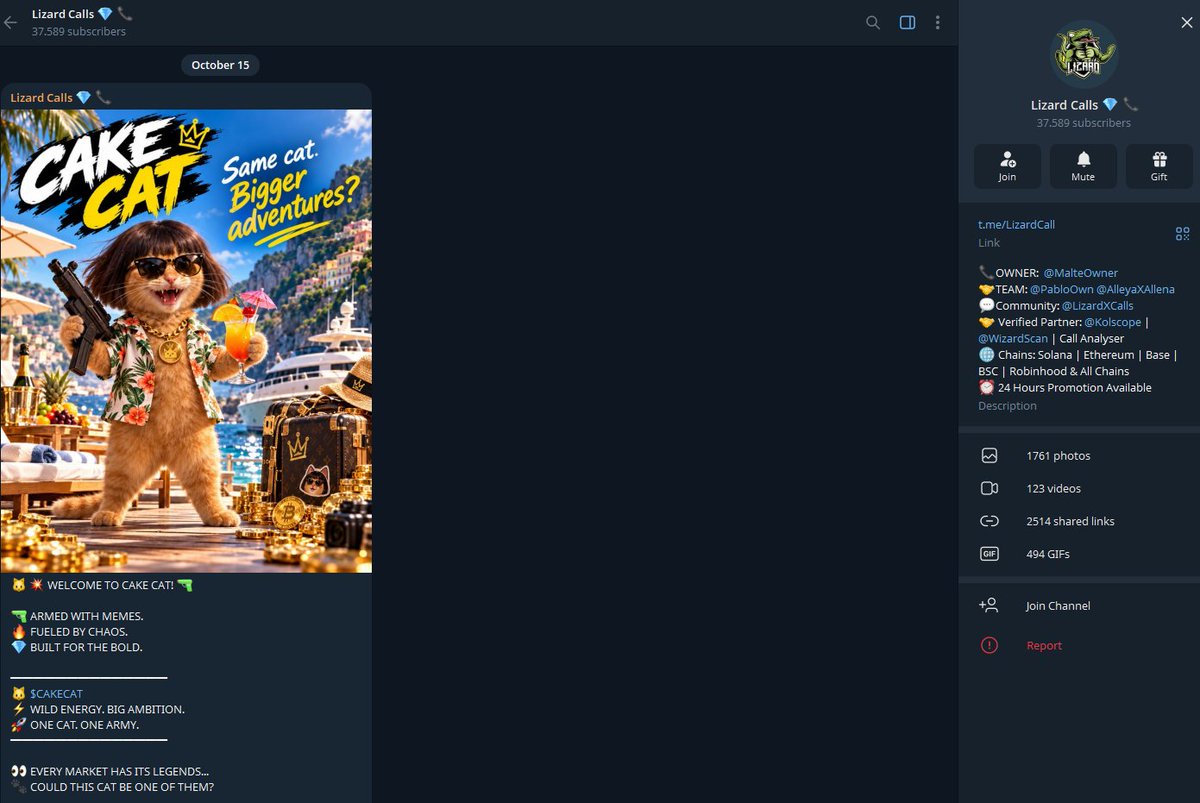1200x803 pixels.
Task: Click the 'ARMED WITH MEMES.' line
Action: click(86, 616)
